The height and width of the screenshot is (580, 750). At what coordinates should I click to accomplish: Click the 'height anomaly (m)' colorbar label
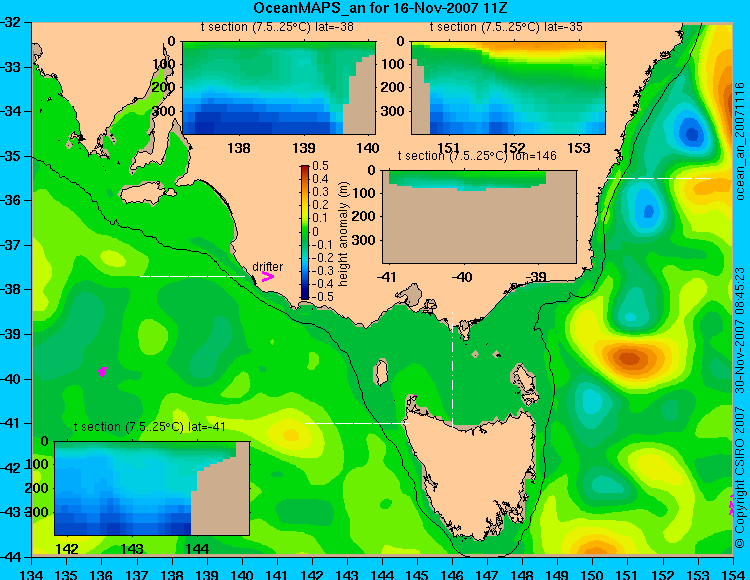coord(343,234)
